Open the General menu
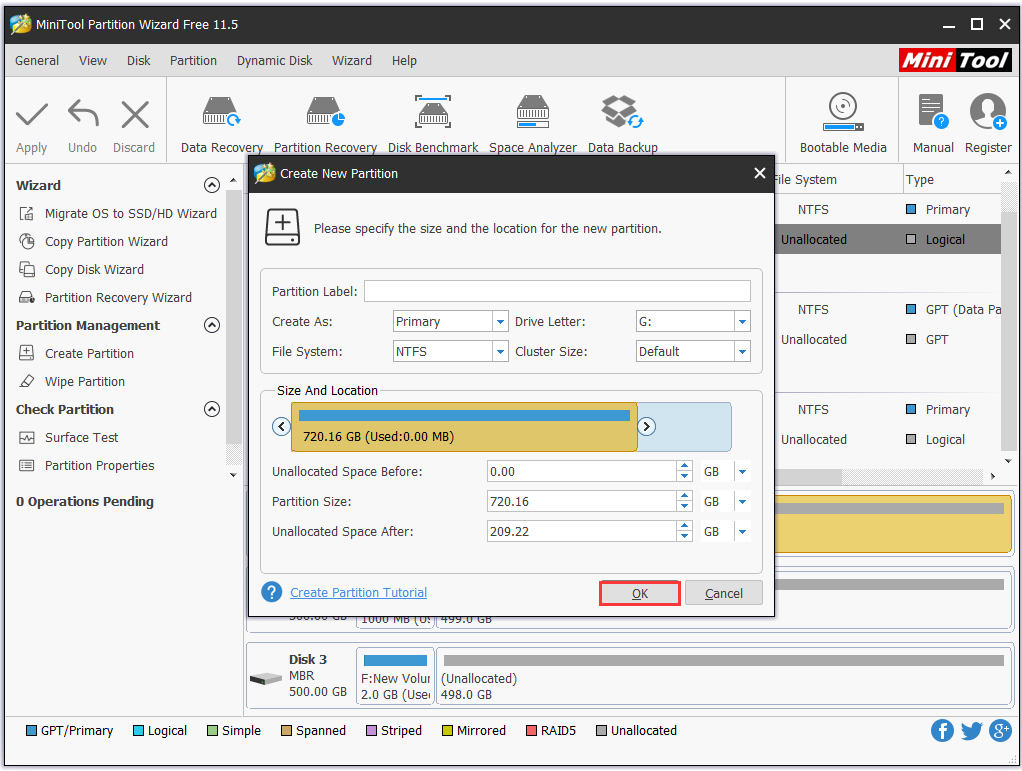 pos(37,61)
